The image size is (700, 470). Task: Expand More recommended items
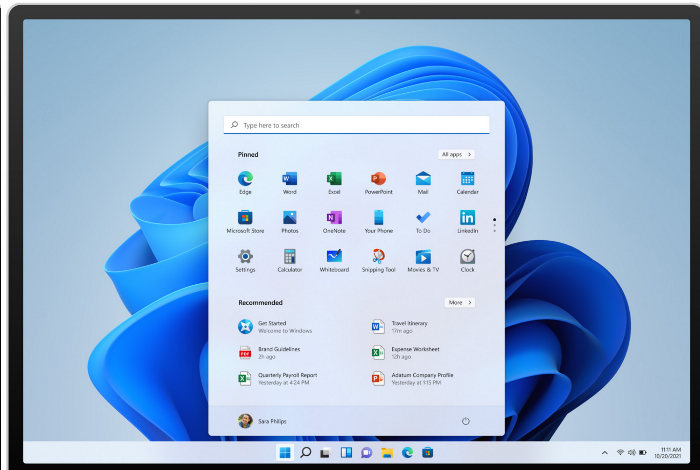tap(460, 303)
